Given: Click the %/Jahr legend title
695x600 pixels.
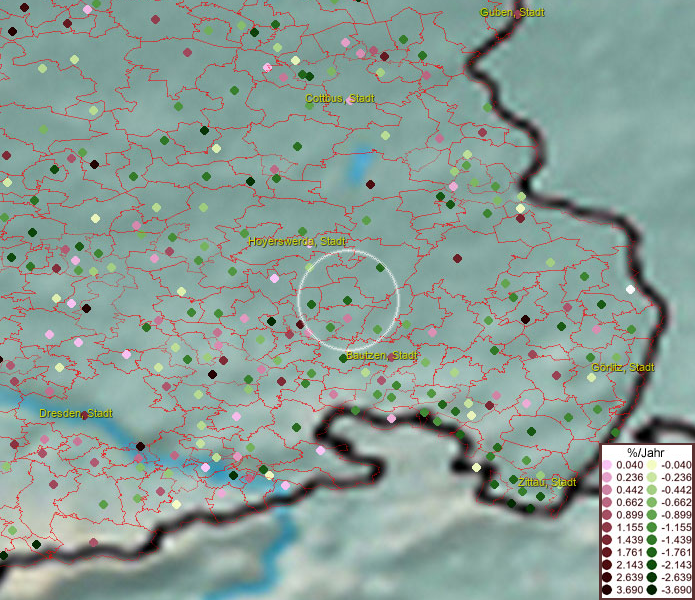Looking at the screenshot, I should coord(646,452).
